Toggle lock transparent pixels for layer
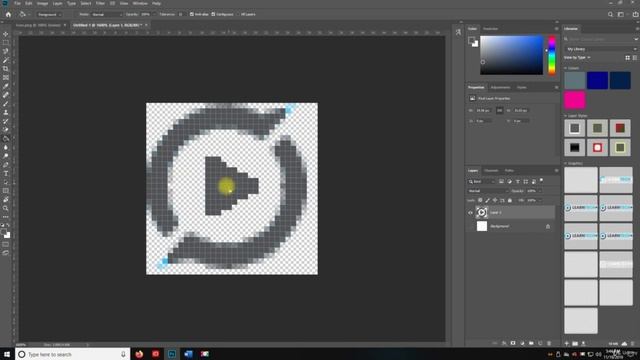This screenshot has height=360, width=640. coord(480,200)
